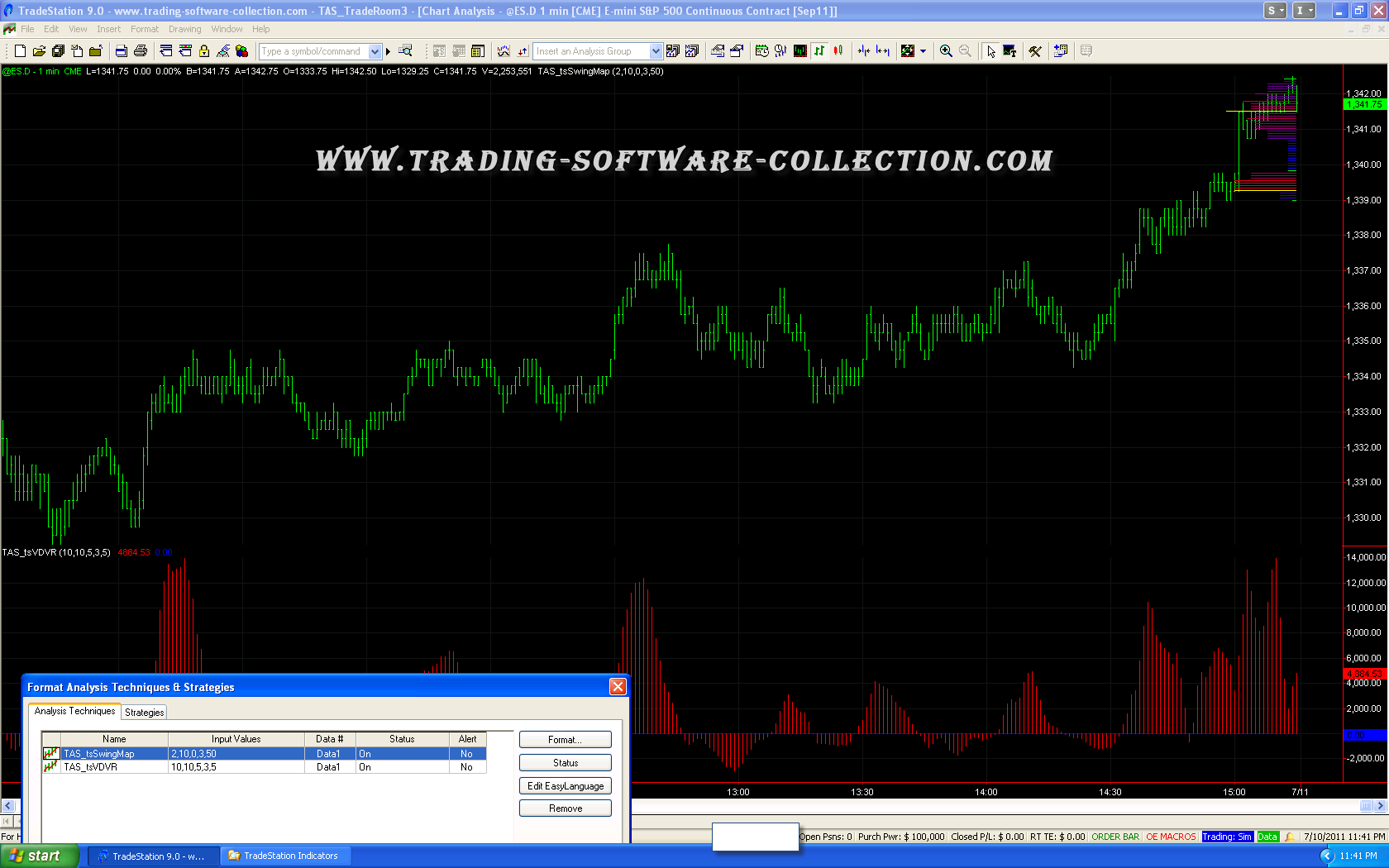
Task: Click the Remove button in dialog
Action: pyautogui.click(x=566, y=808)
